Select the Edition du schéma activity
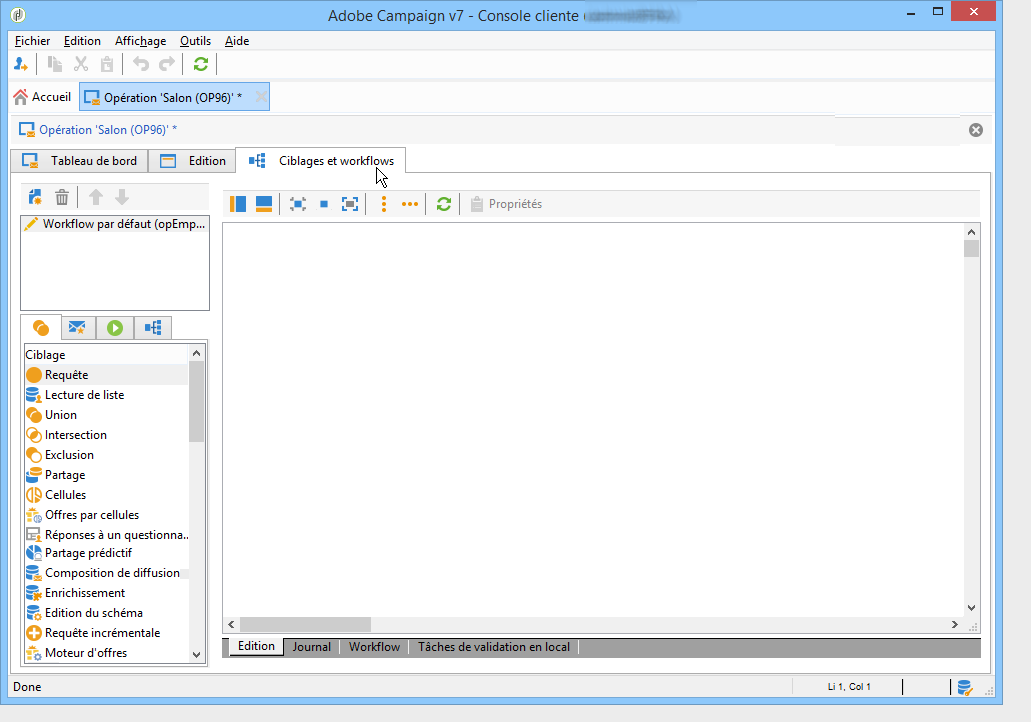Screen dimensions: 1031x722 point(107,613)
